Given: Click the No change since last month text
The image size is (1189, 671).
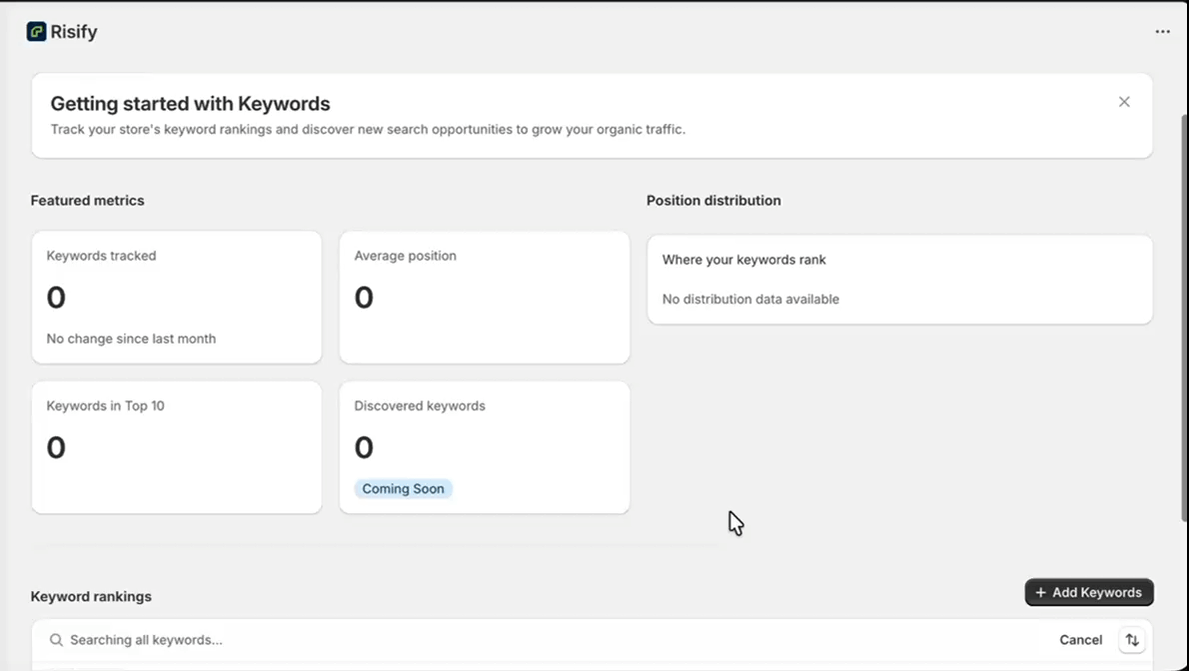Looking at the screenshot, I should (x=131, y=339).
